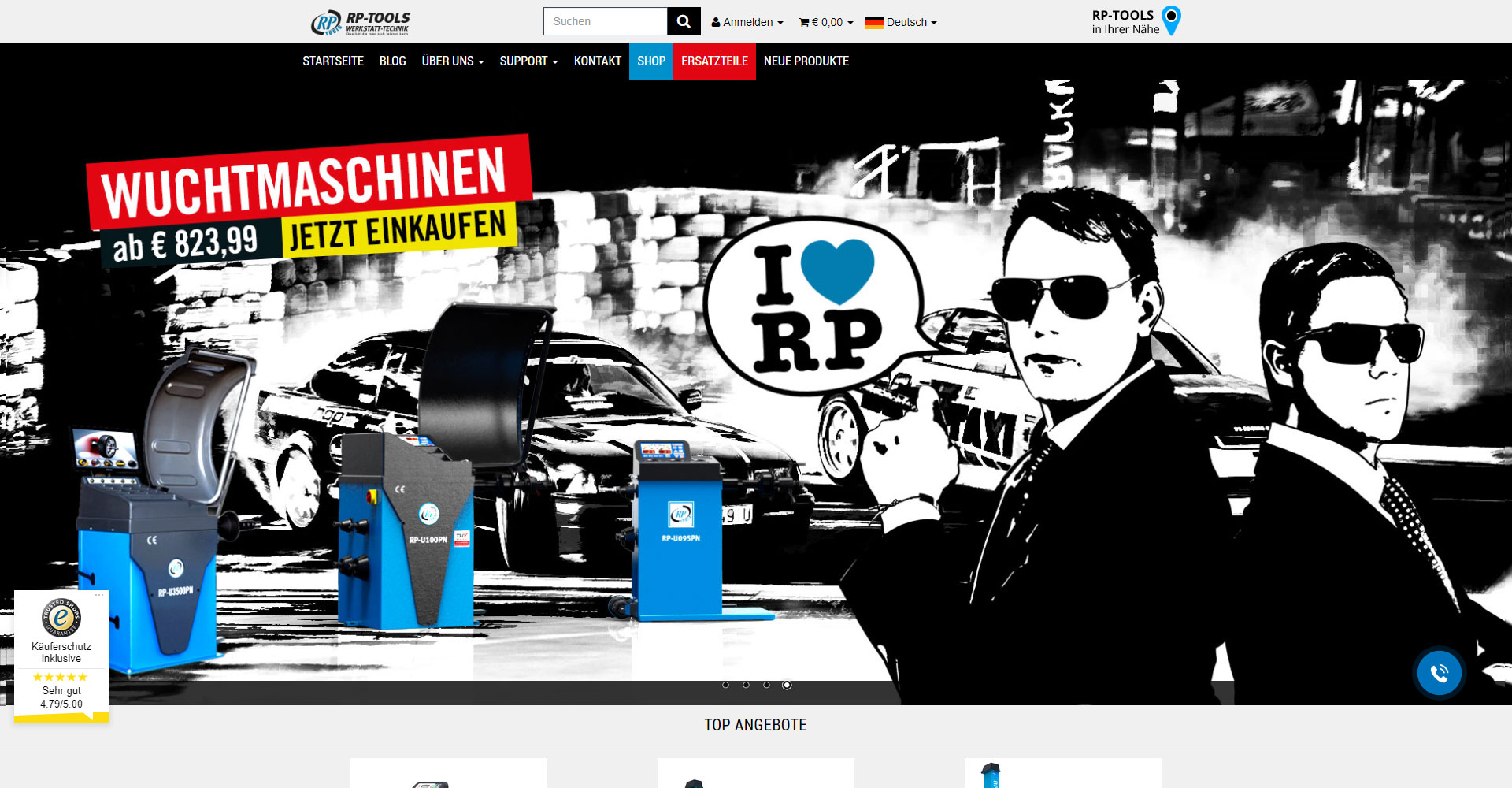Click the ab € 823,99 price label

pyautogui.click(x=187, y=243)
